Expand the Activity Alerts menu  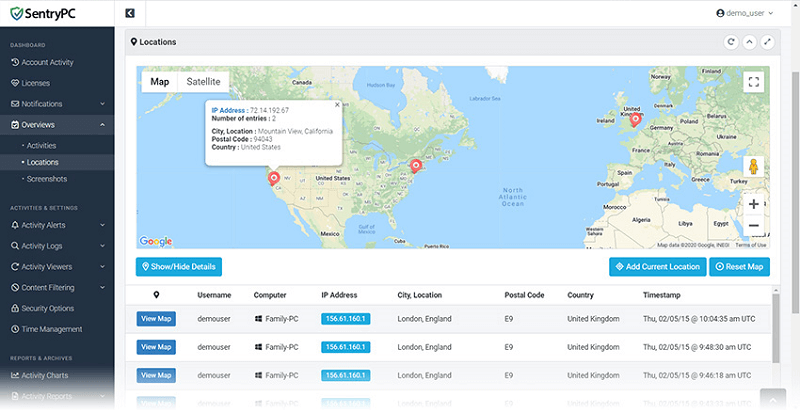click(x=57, y=225)
